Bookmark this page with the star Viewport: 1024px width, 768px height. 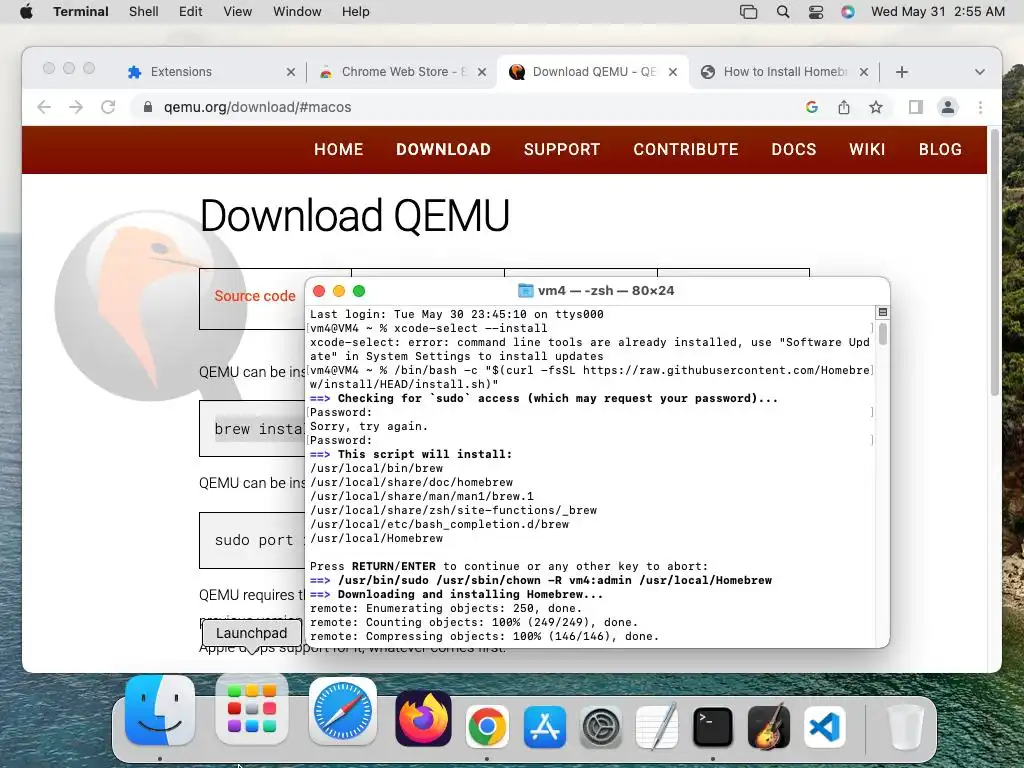click(x=876, y=107)
